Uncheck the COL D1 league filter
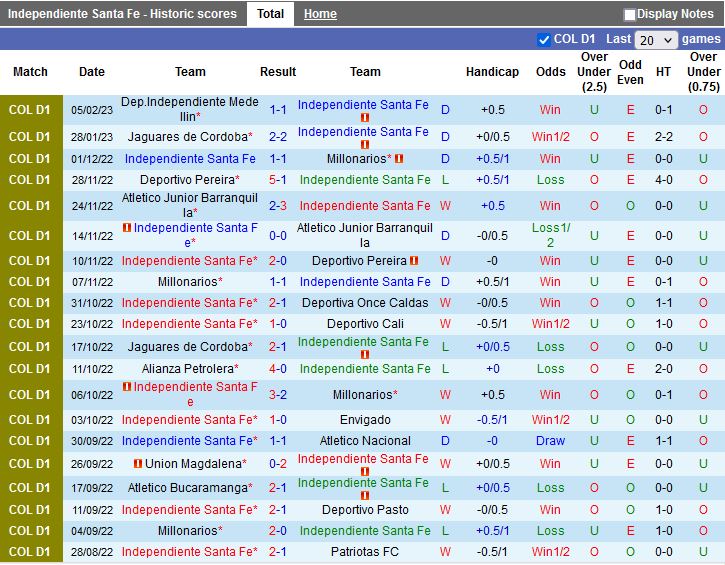Screen dimensions: 725x565 tap(544, 39)
